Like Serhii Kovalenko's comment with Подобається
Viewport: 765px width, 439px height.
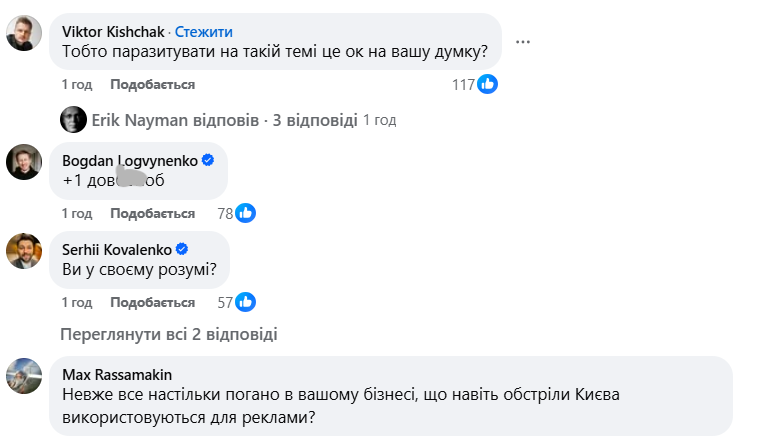pyautogui.click(x=152, y=301)
